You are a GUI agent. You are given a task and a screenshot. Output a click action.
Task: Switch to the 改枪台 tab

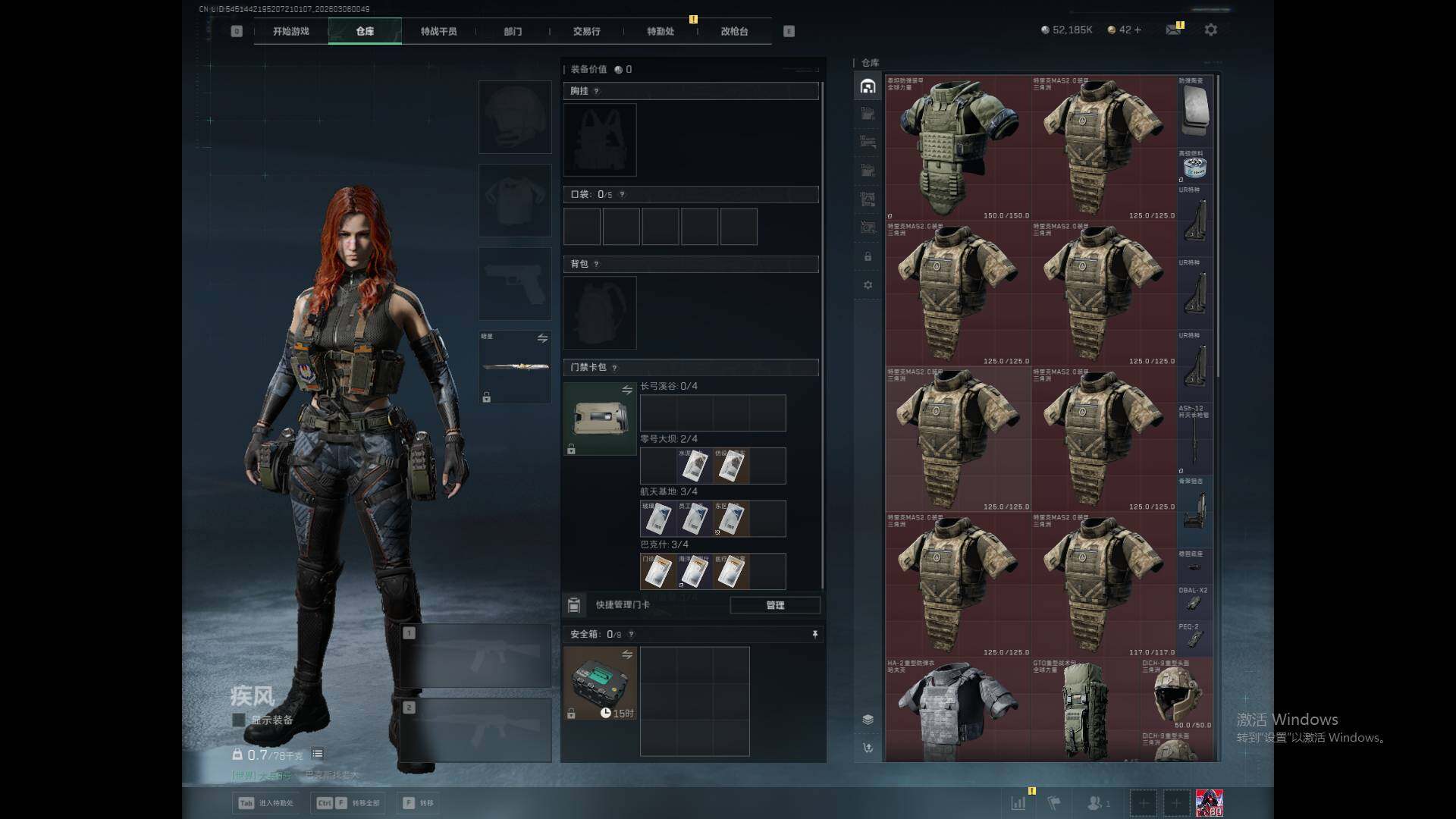tap(734, 31)
